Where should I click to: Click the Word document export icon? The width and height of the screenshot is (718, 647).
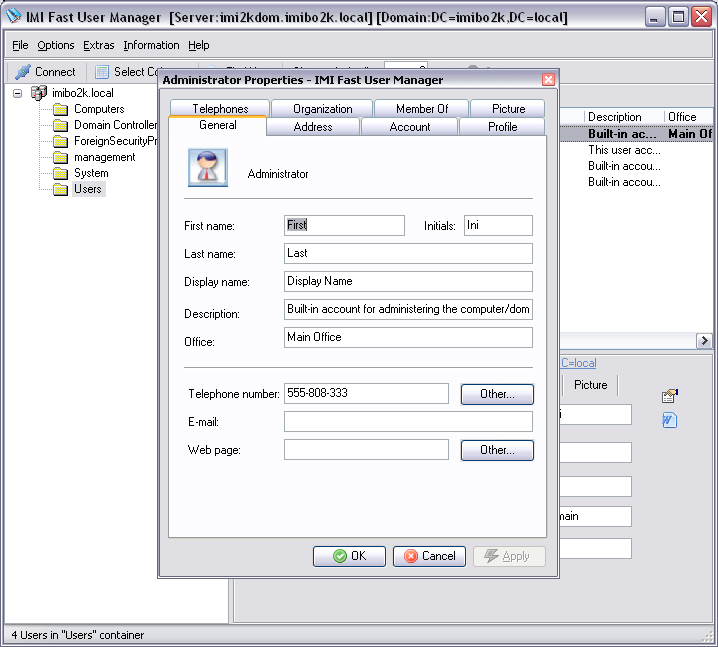(669, 420)
